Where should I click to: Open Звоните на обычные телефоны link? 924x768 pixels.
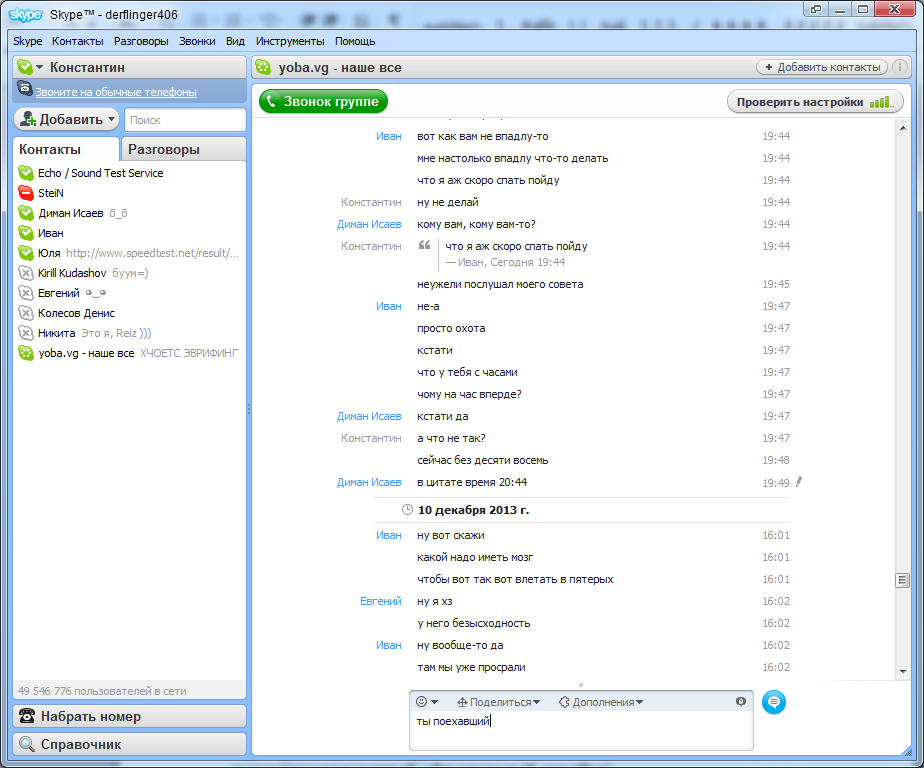click(116, 92)
